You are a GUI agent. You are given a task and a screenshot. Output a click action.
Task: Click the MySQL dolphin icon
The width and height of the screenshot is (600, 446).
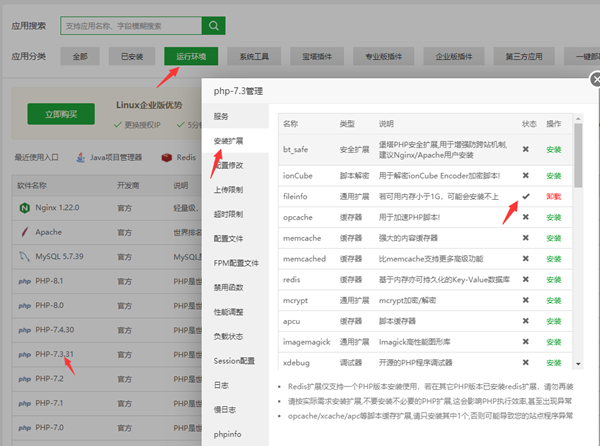point(24,256)
